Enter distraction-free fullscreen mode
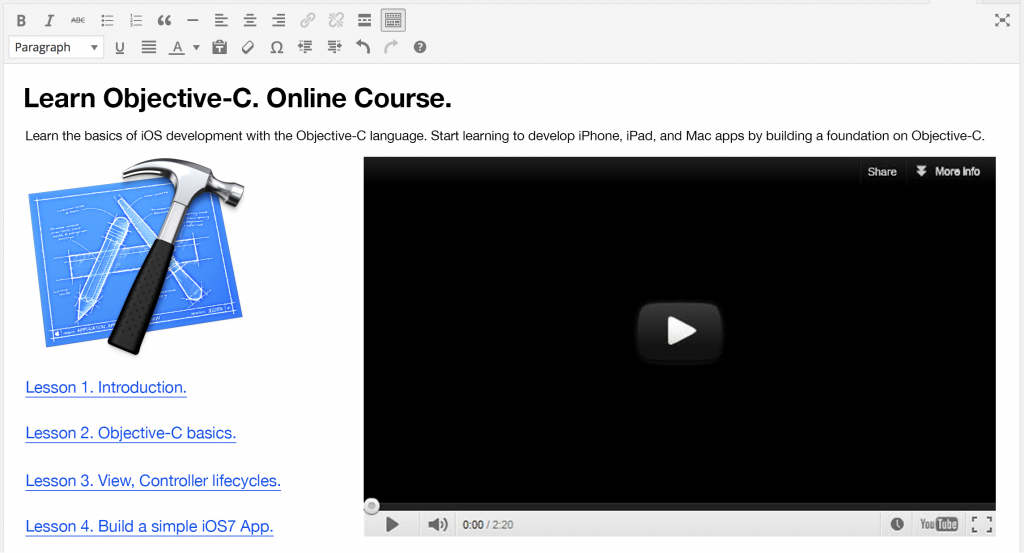1024x553 pixels. (x=1002, y=20)
